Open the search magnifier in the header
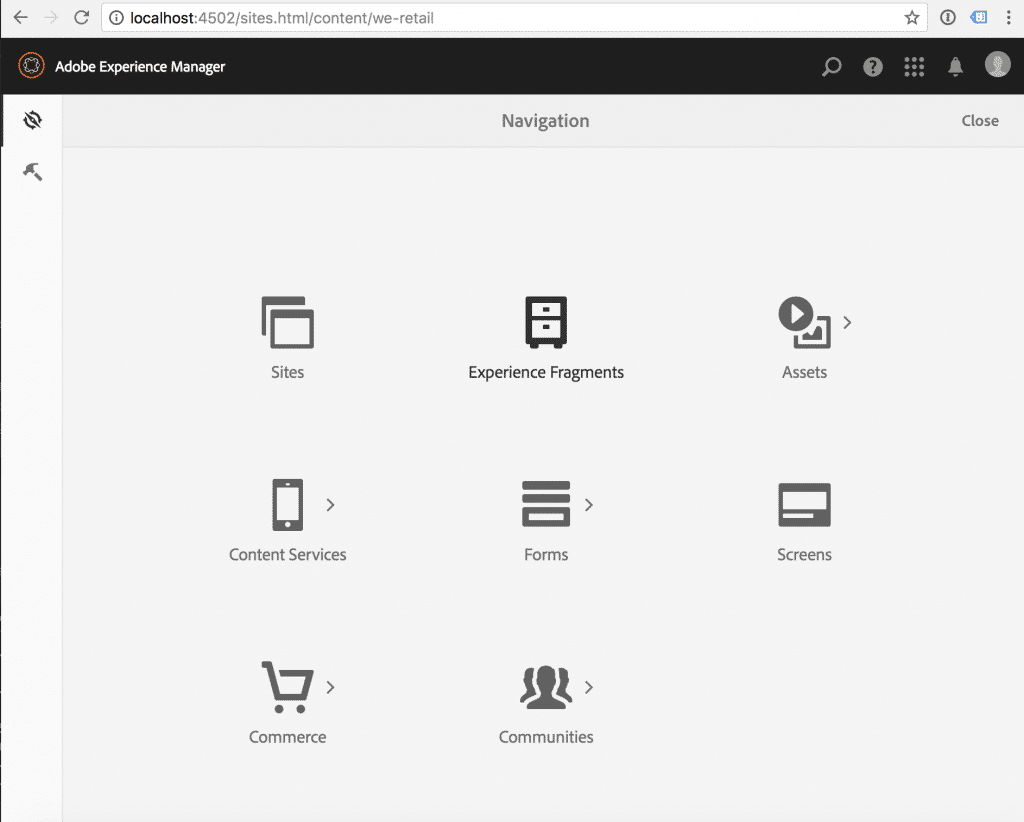 (x=831, y=67)
